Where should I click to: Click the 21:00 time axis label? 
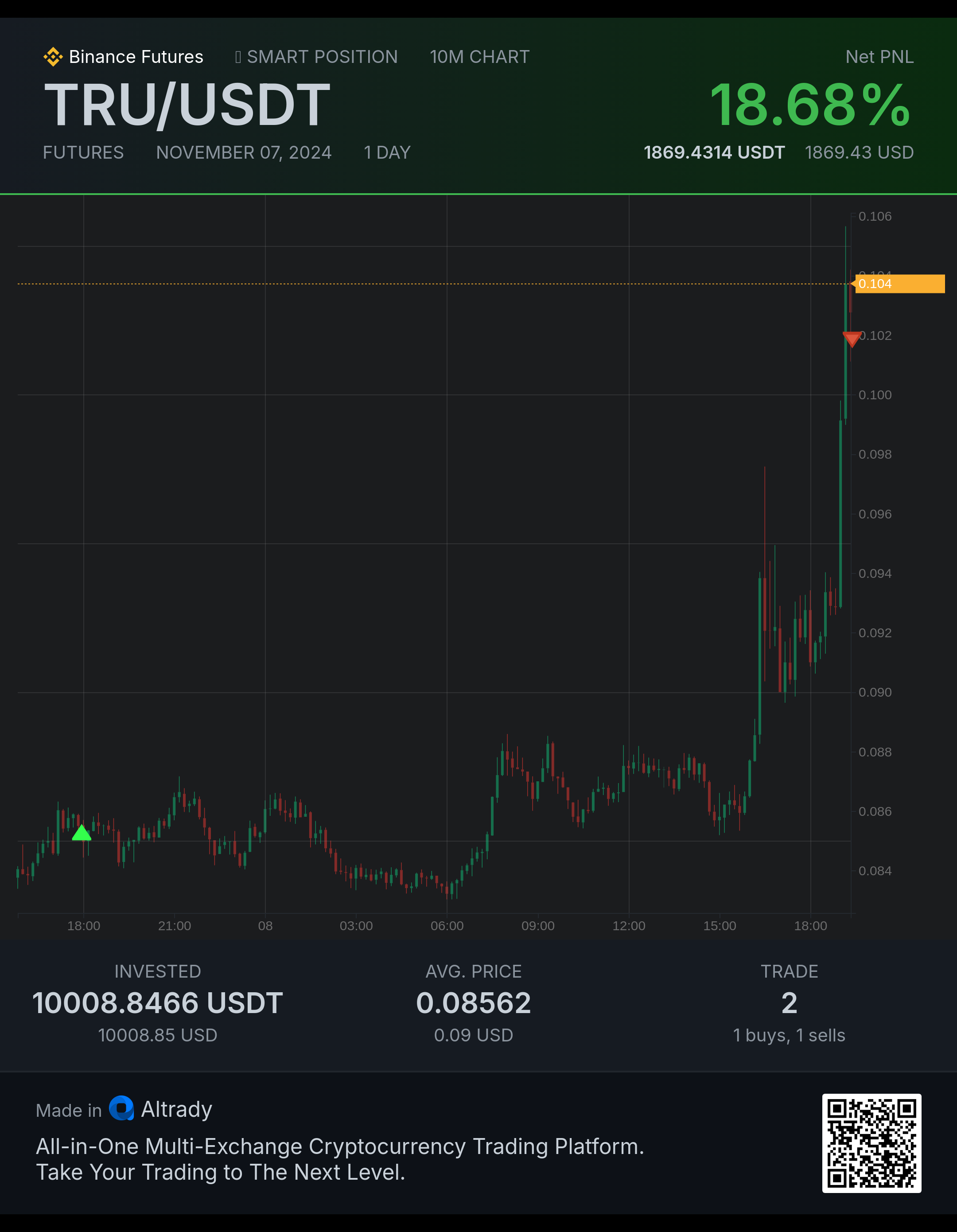point(174,926)
